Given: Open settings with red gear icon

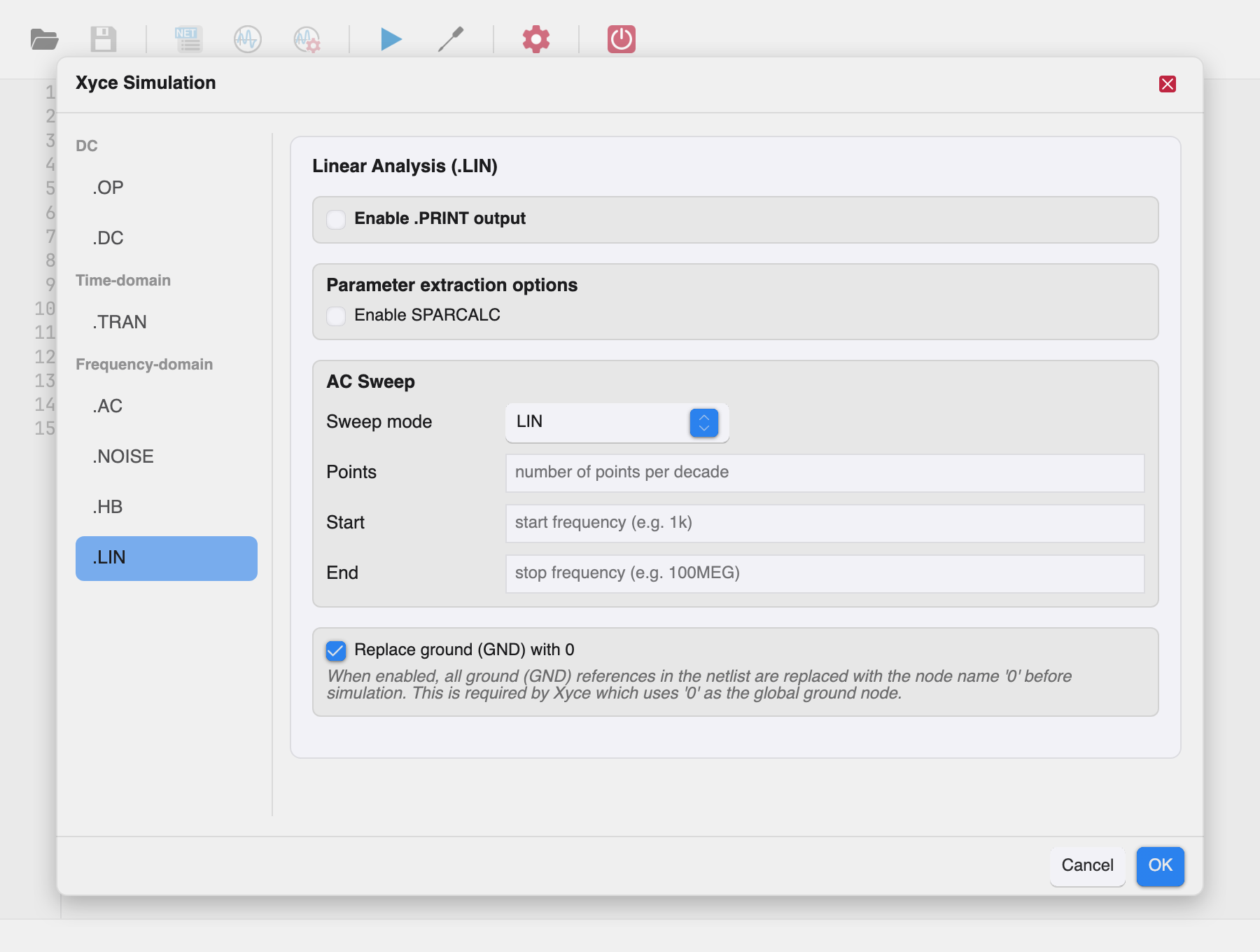Looking at the screenshot, I should coord(536,39).
